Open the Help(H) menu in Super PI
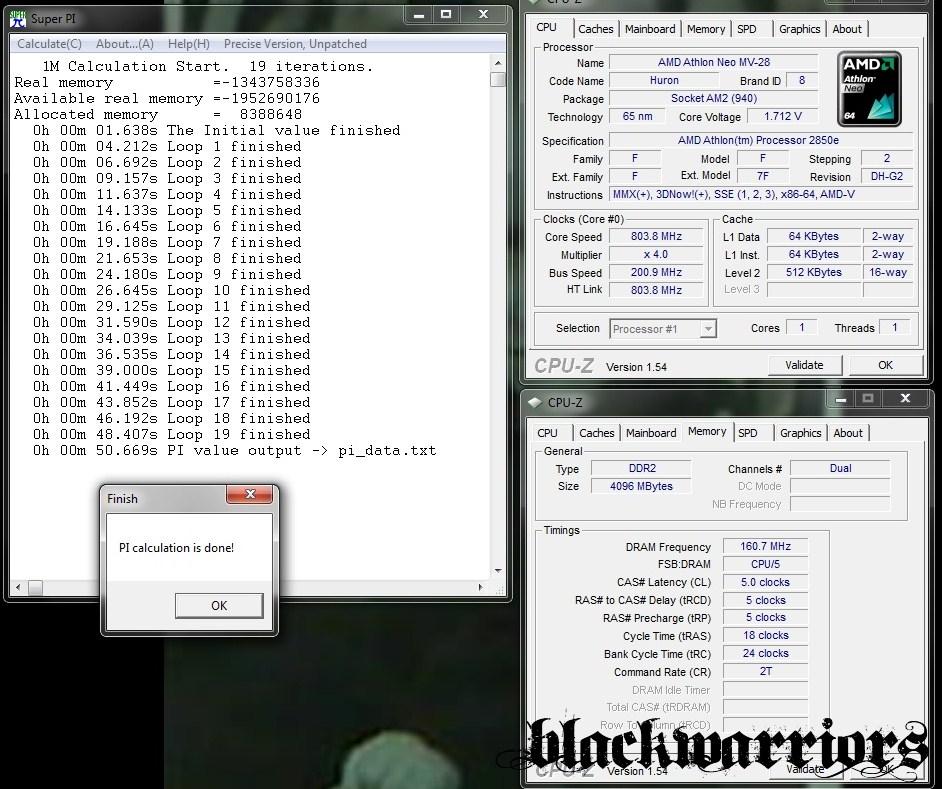The height and width of the screenshot is (789, 942). [189, 44]
